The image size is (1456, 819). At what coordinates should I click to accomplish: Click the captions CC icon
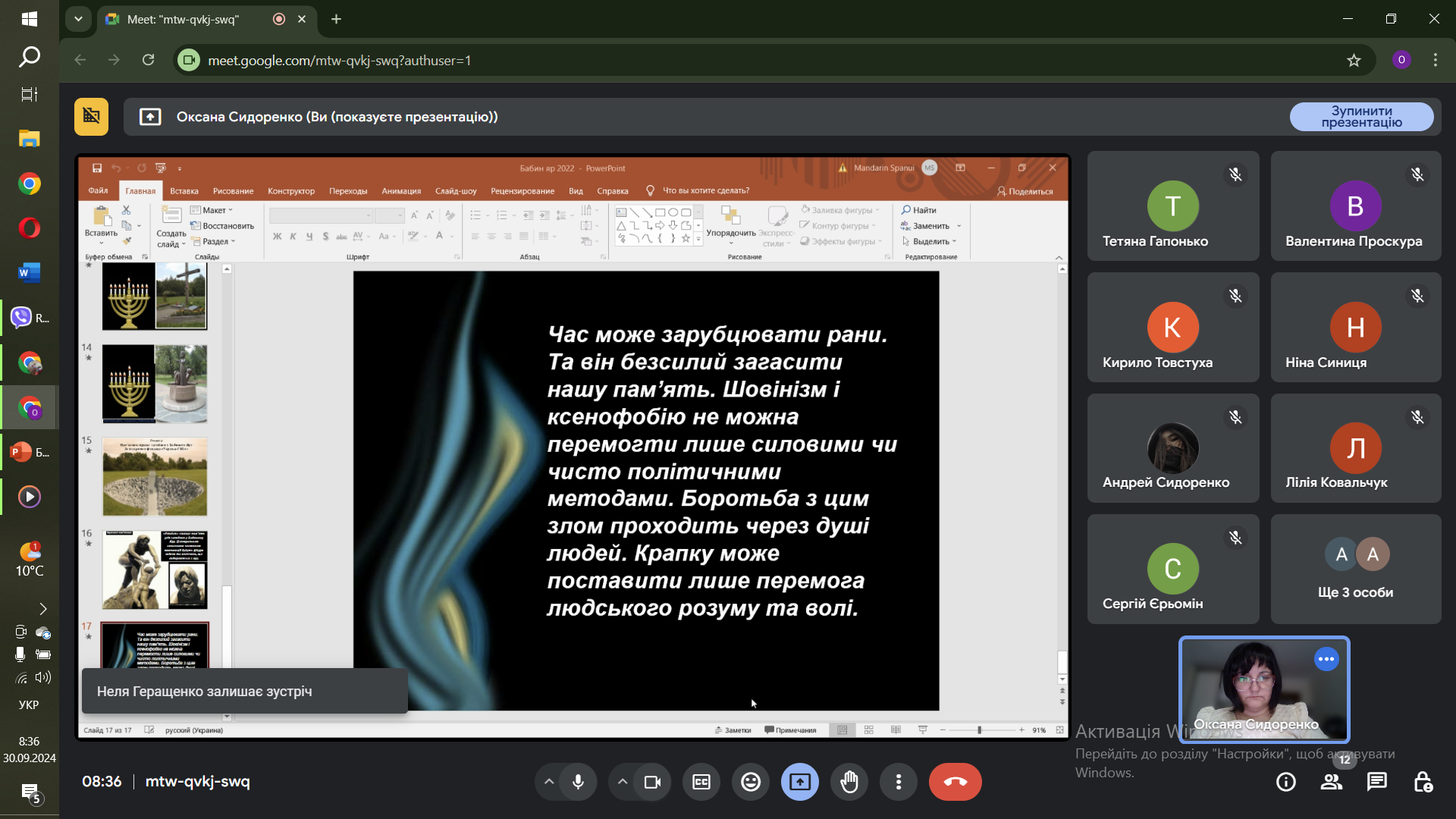pos(701,782)
